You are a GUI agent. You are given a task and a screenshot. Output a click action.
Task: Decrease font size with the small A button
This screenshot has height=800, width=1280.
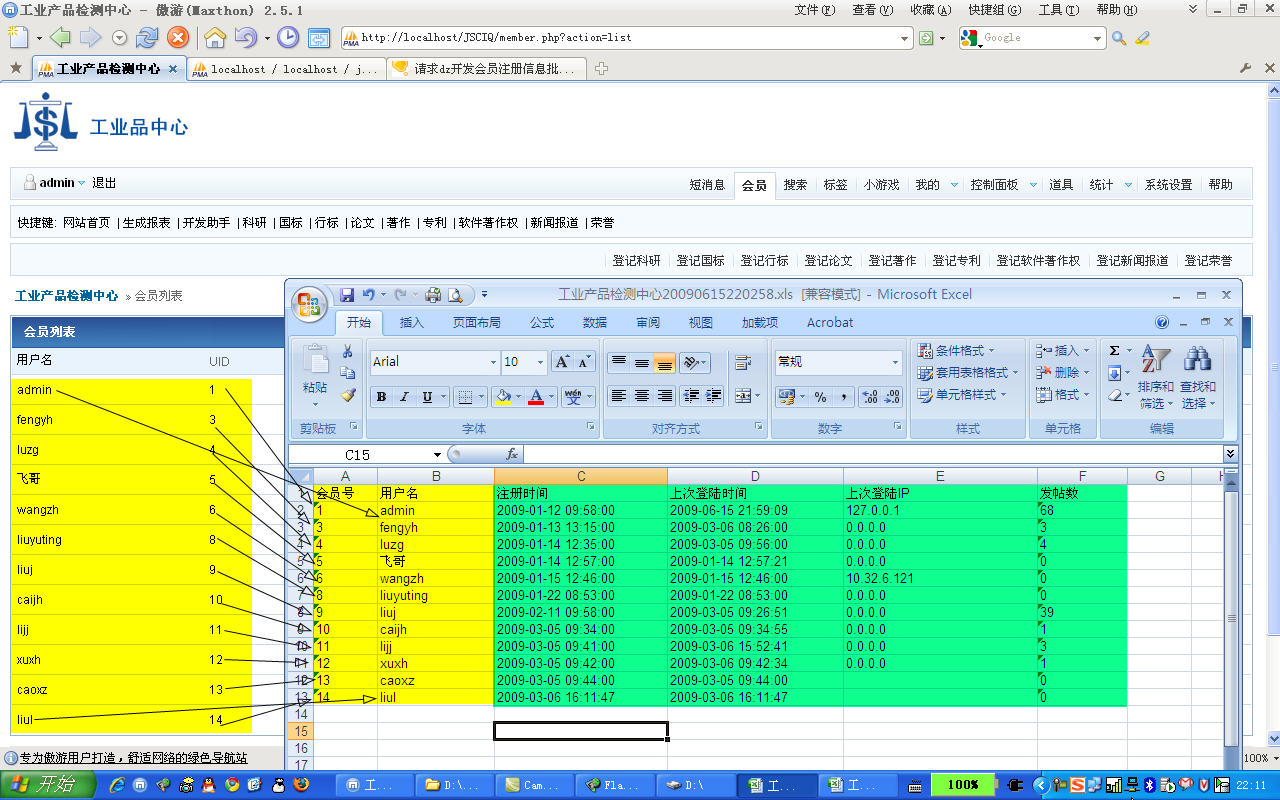coord(585,362)
